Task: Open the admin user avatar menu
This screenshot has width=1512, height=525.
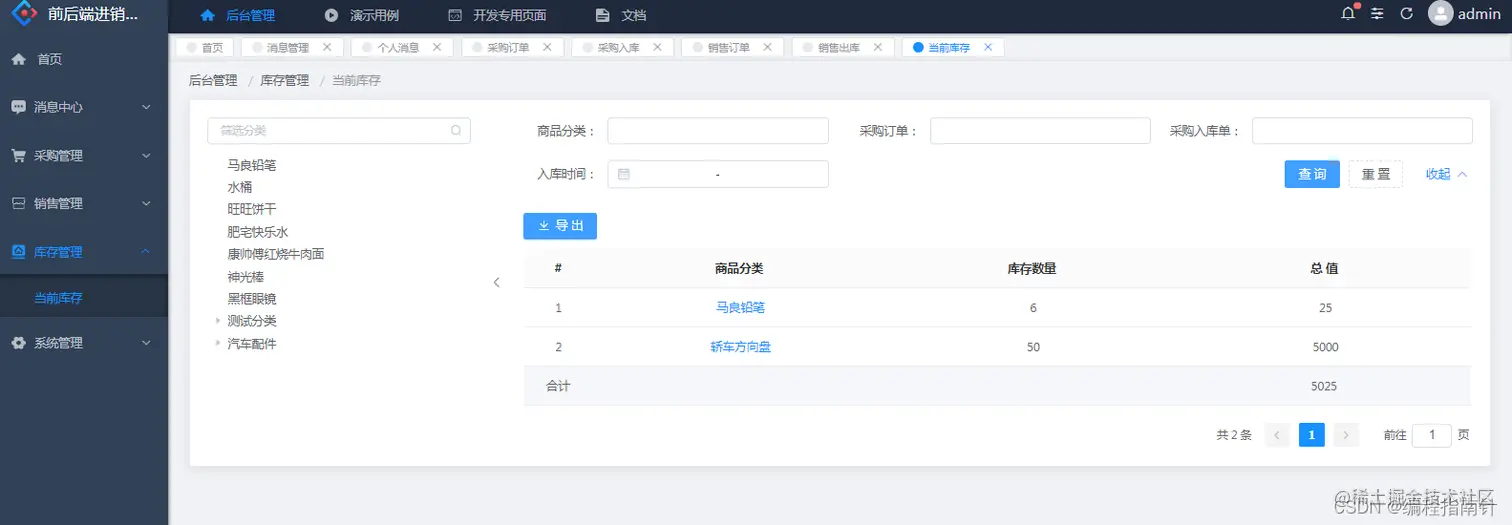Action: (x=1440, y=14)
